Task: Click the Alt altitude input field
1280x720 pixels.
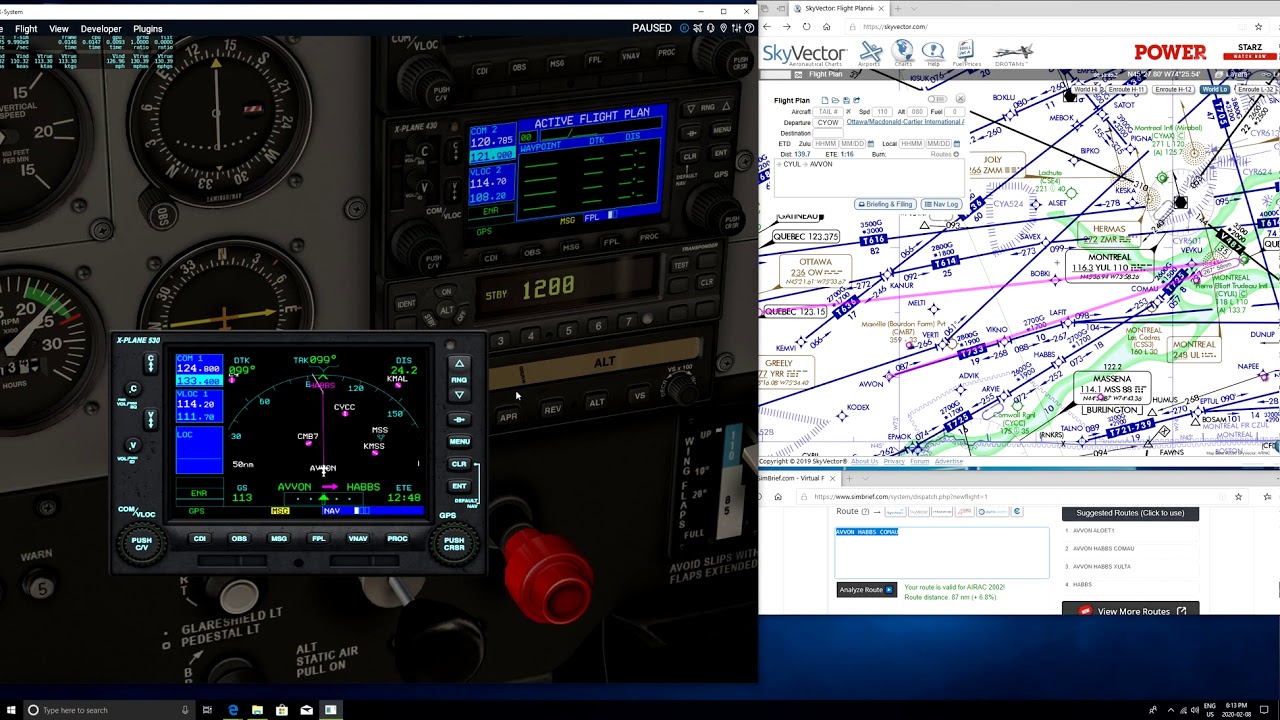Action: click(917, 112)
